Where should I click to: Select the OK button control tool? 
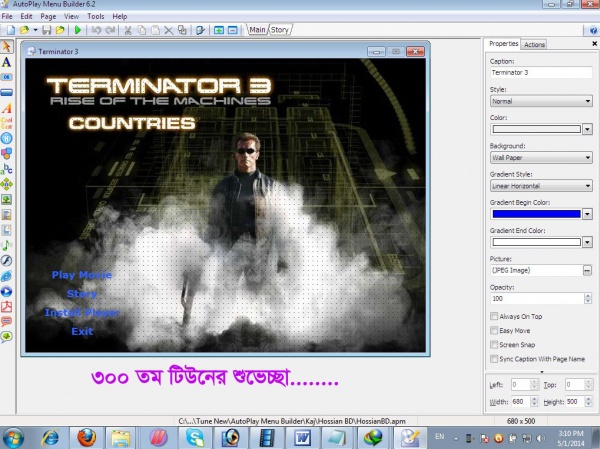tap(7, 77)
